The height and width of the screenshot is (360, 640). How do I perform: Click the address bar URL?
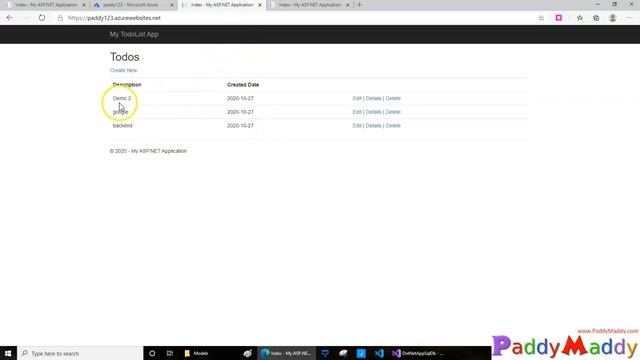(114, 18)
